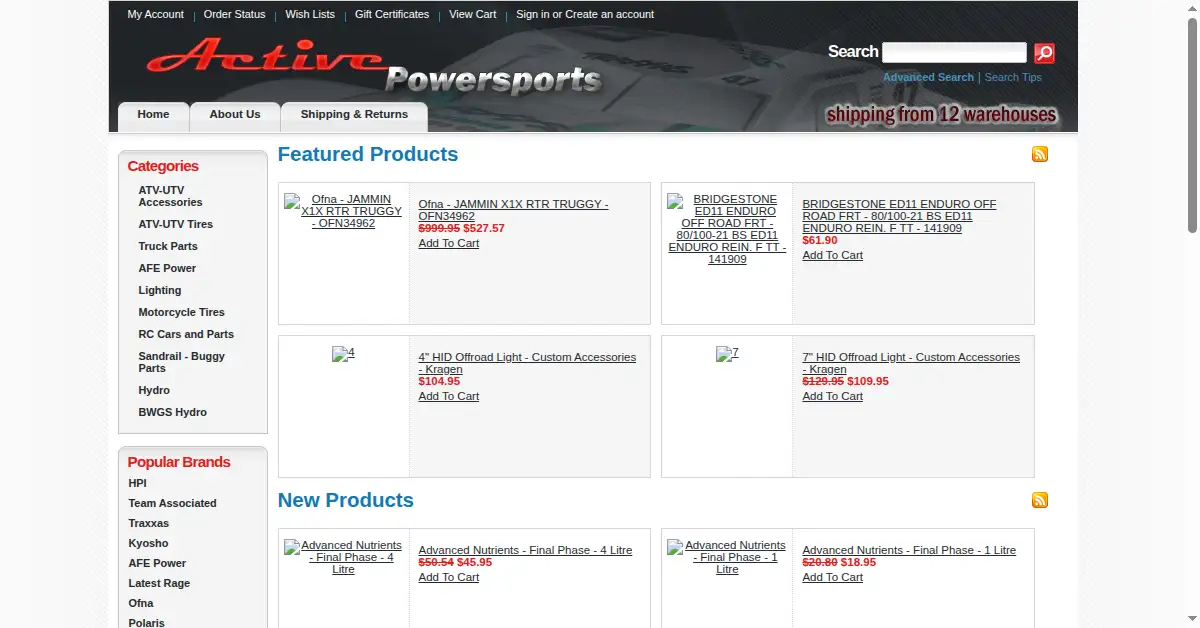Select the HPI brand
The width and height of the screenshot is (1200, 628).
[137, 483]
